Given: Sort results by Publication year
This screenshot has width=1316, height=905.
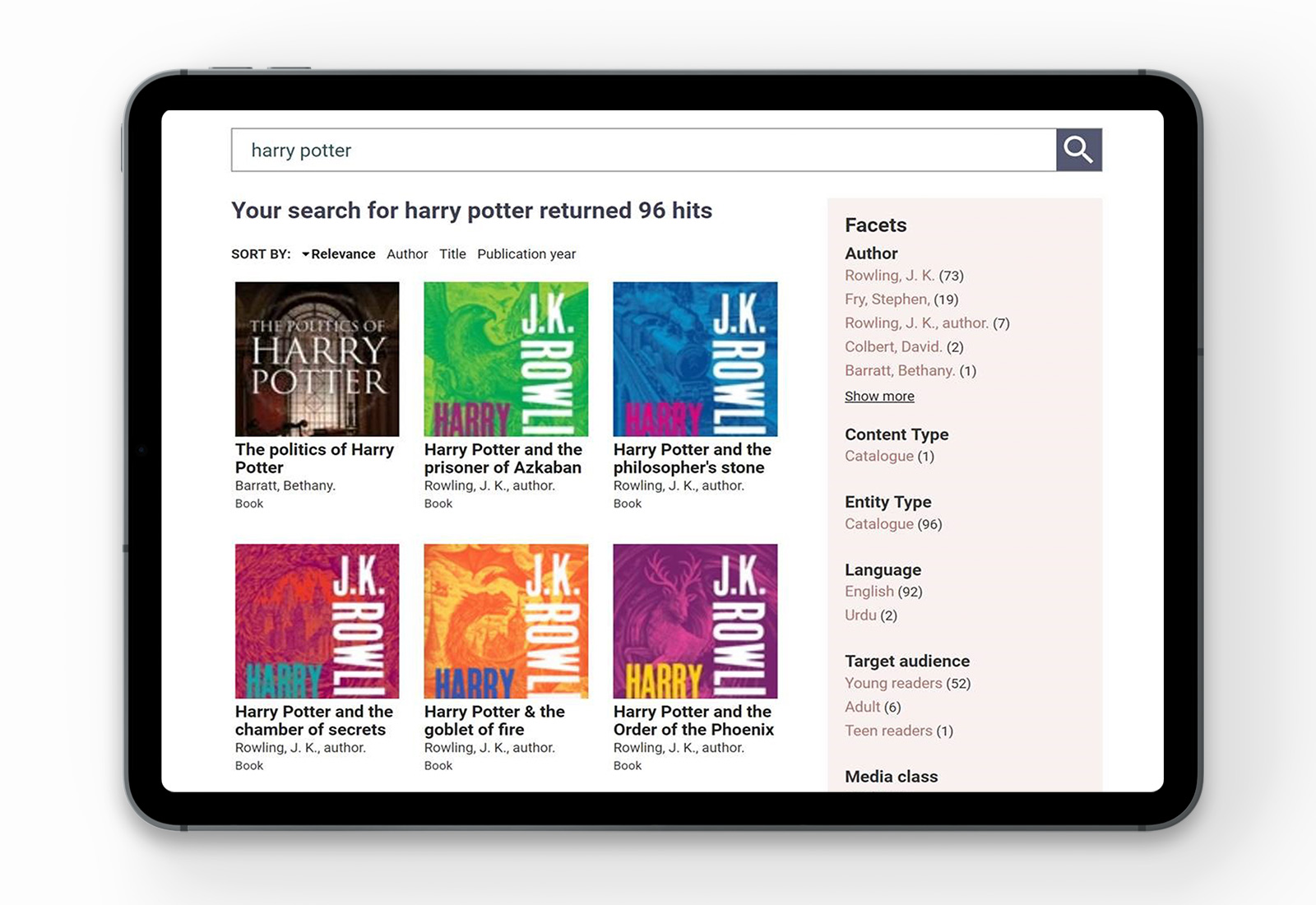Looking at the screenshot, I should [526, 254].
